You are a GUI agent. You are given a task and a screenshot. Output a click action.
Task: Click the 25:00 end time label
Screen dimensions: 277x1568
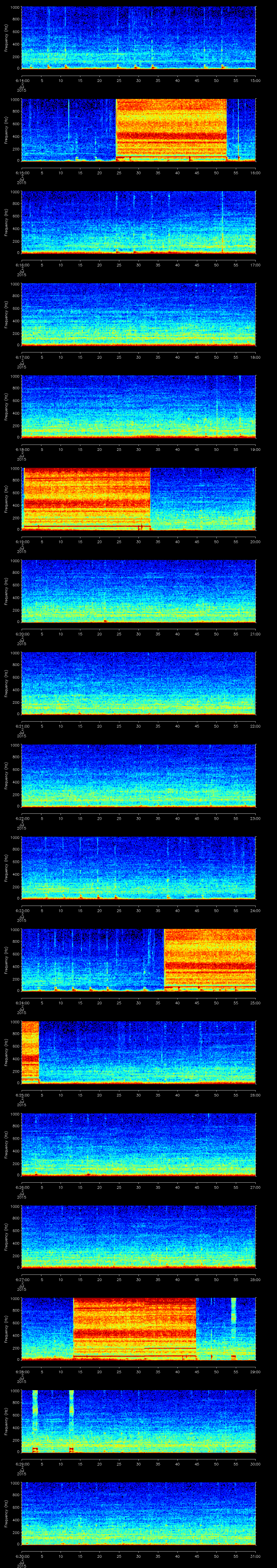(x=255, y=1003)
